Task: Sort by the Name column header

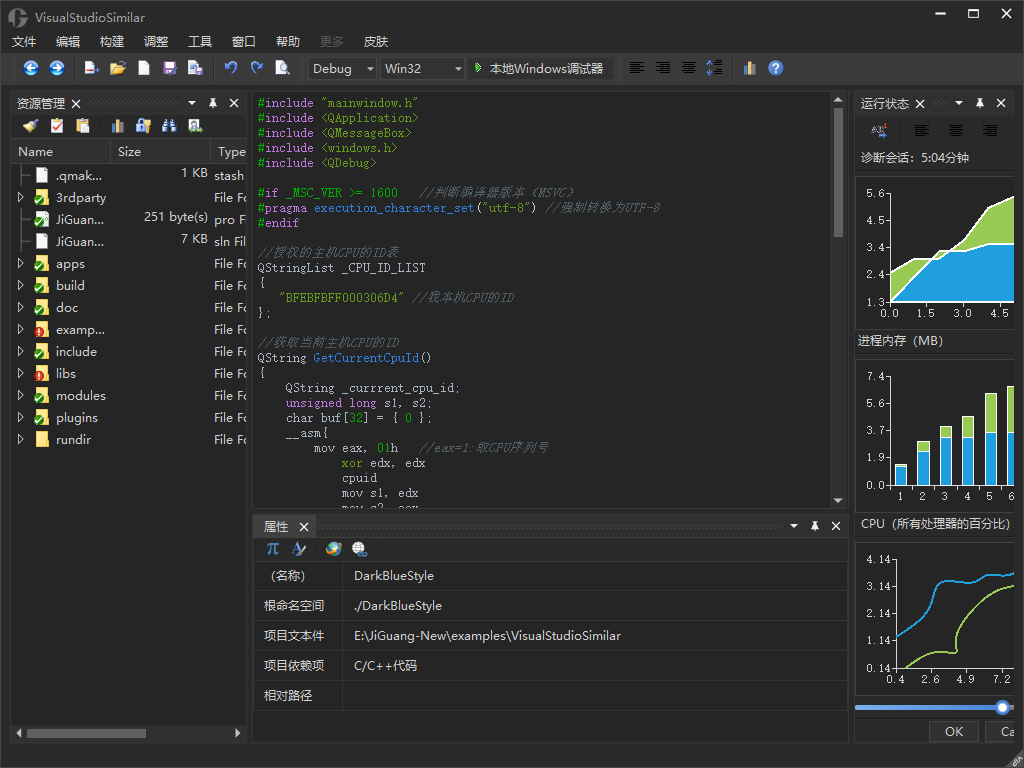Action: pos(61,152)
